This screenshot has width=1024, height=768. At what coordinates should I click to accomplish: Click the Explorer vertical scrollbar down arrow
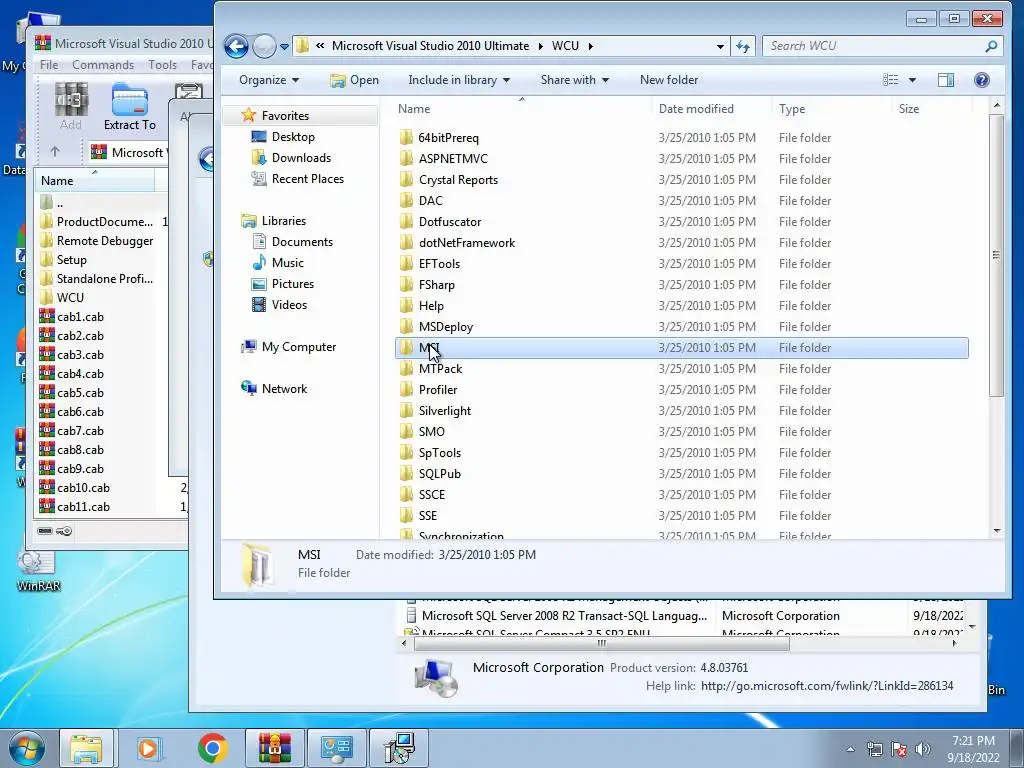pos(997,531)
